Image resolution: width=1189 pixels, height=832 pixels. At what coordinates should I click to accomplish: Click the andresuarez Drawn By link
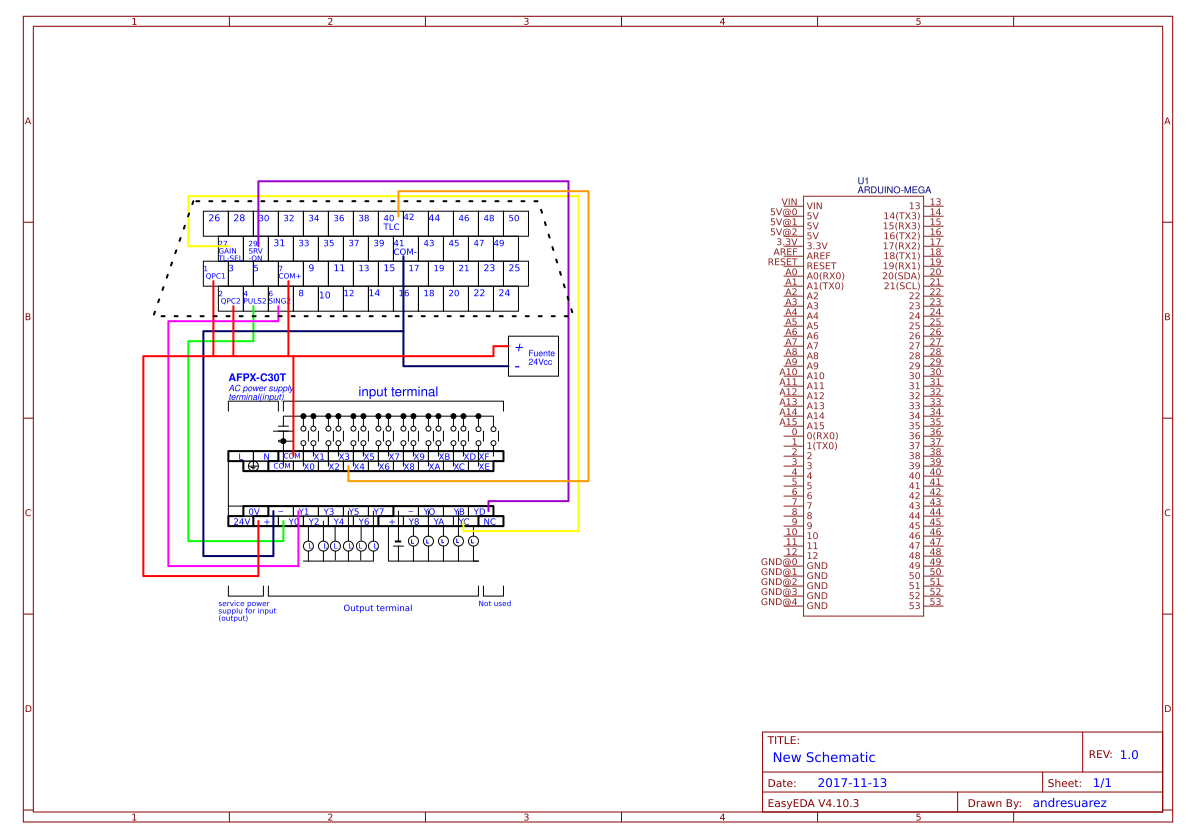(x=1069, y=803)
